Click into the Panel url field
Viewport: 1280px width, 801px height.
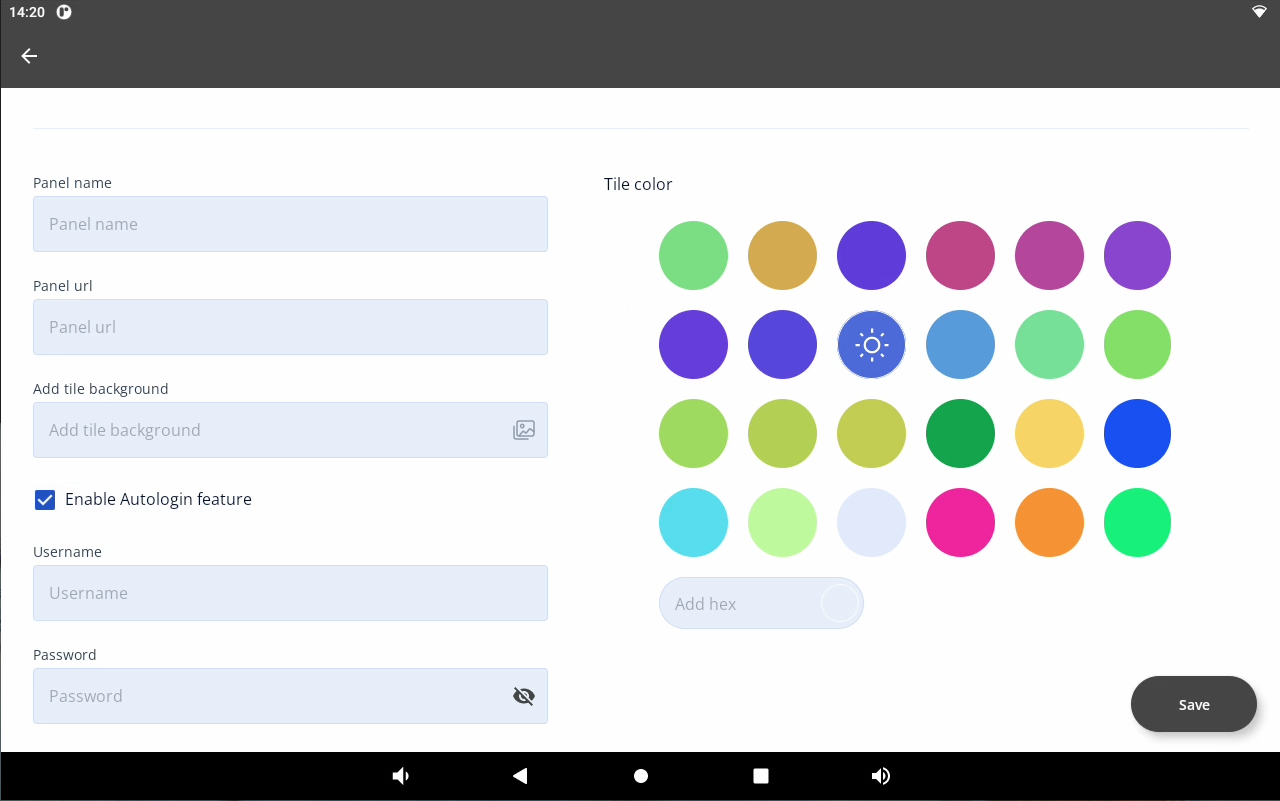[290, 327]
